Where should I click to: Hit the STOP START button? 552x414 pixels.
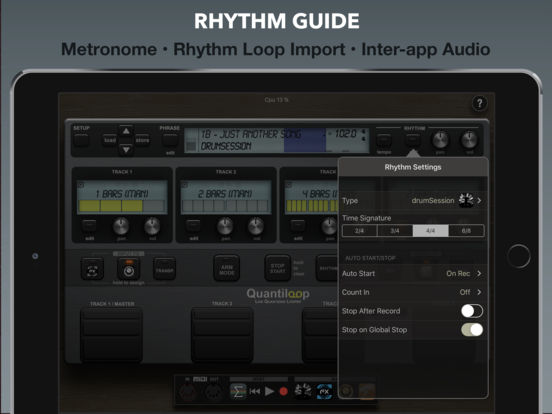[x=277, y=269]
